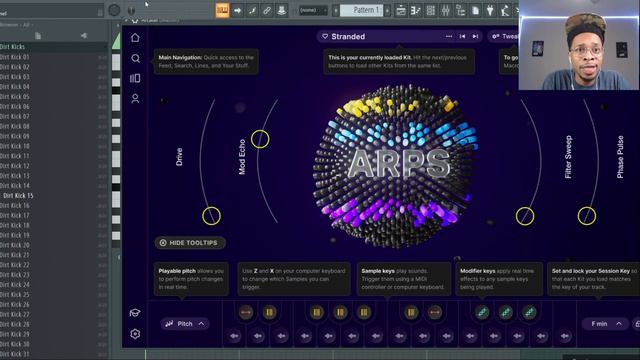
Task: Toggle typing keyboard to piano button
Action: pyautogui.click(x=222, y=10)
